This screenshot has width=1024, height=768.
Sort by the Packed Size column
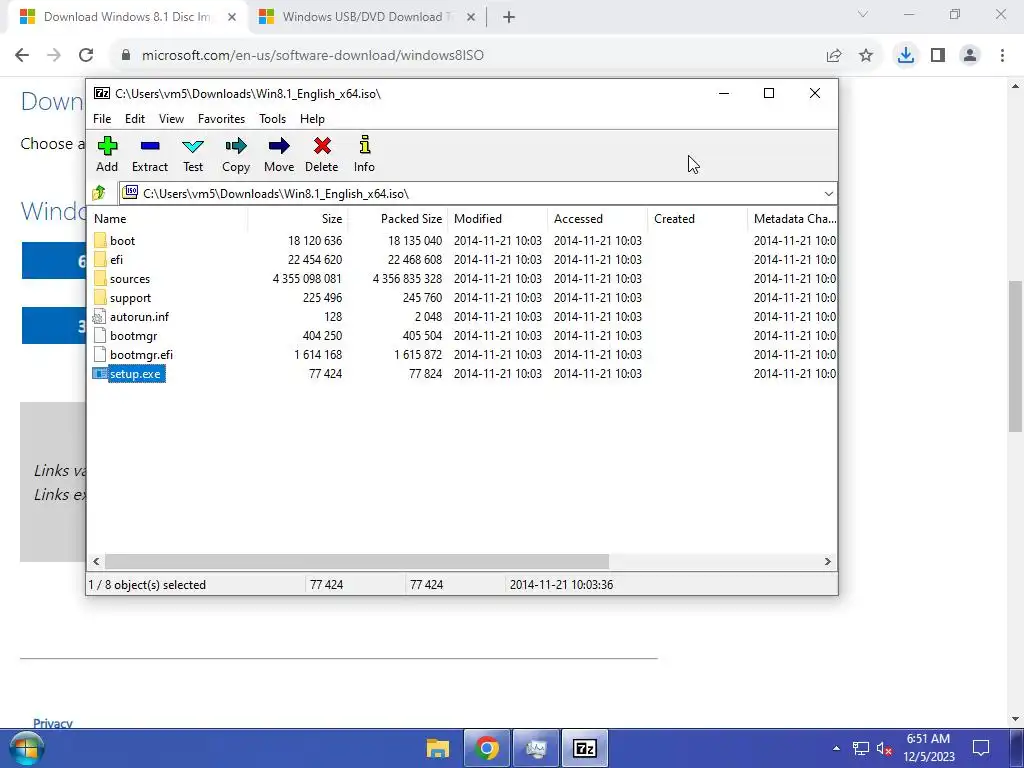(x=398, y=219)
